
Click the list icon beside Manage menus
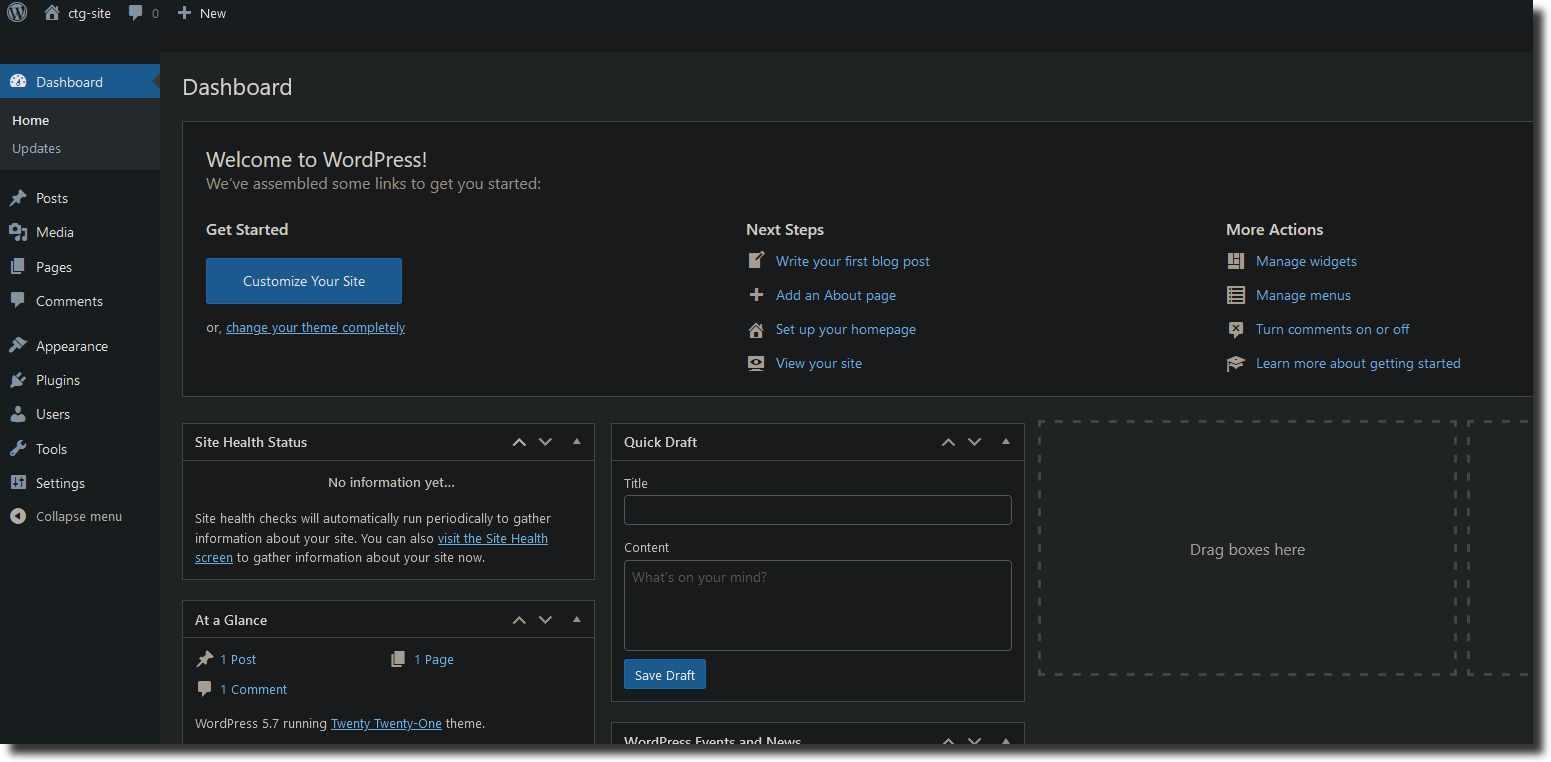click(x=1236, y=295)
